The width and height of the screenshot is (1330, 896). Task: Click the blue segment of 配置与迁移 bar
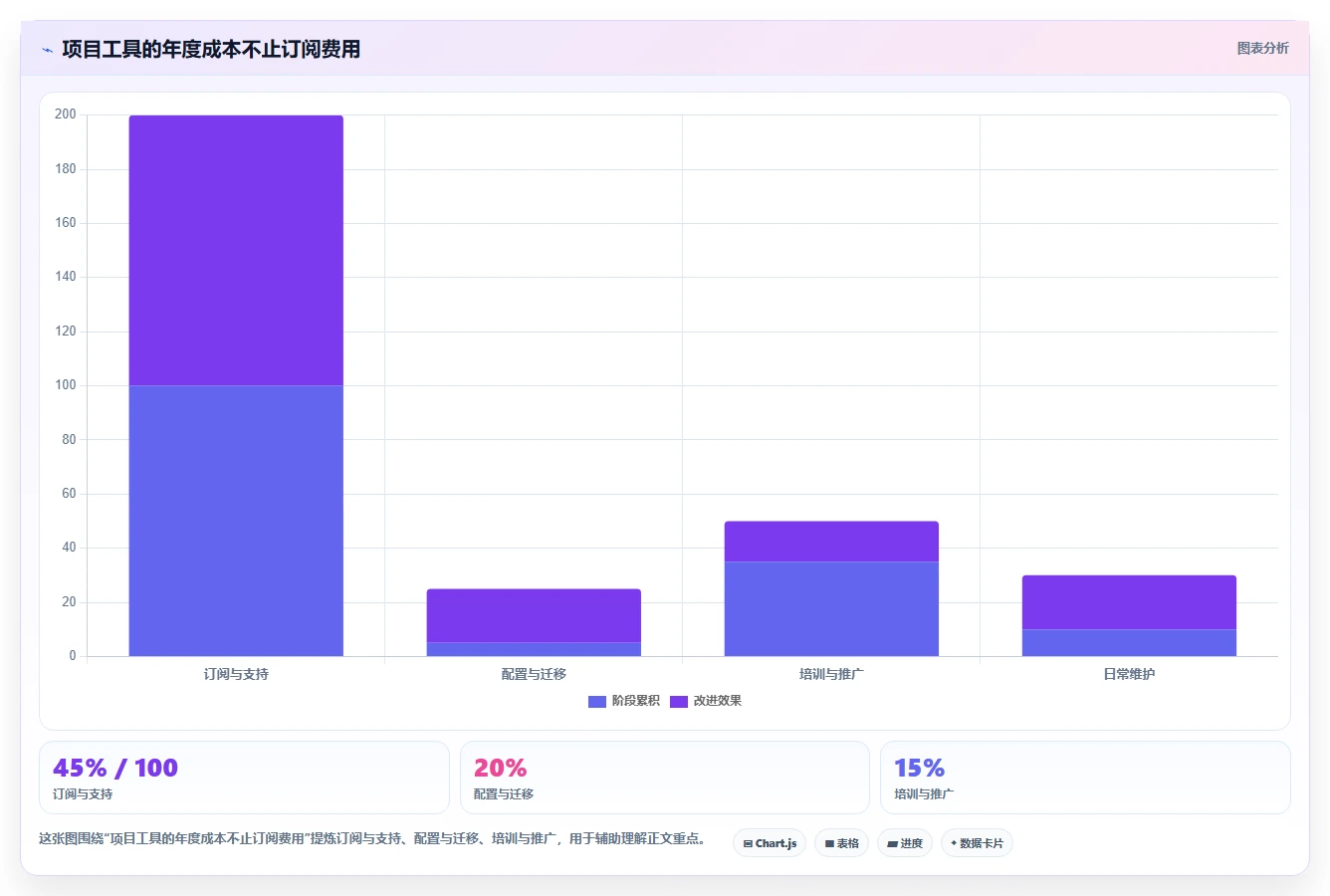coord(534,649)
